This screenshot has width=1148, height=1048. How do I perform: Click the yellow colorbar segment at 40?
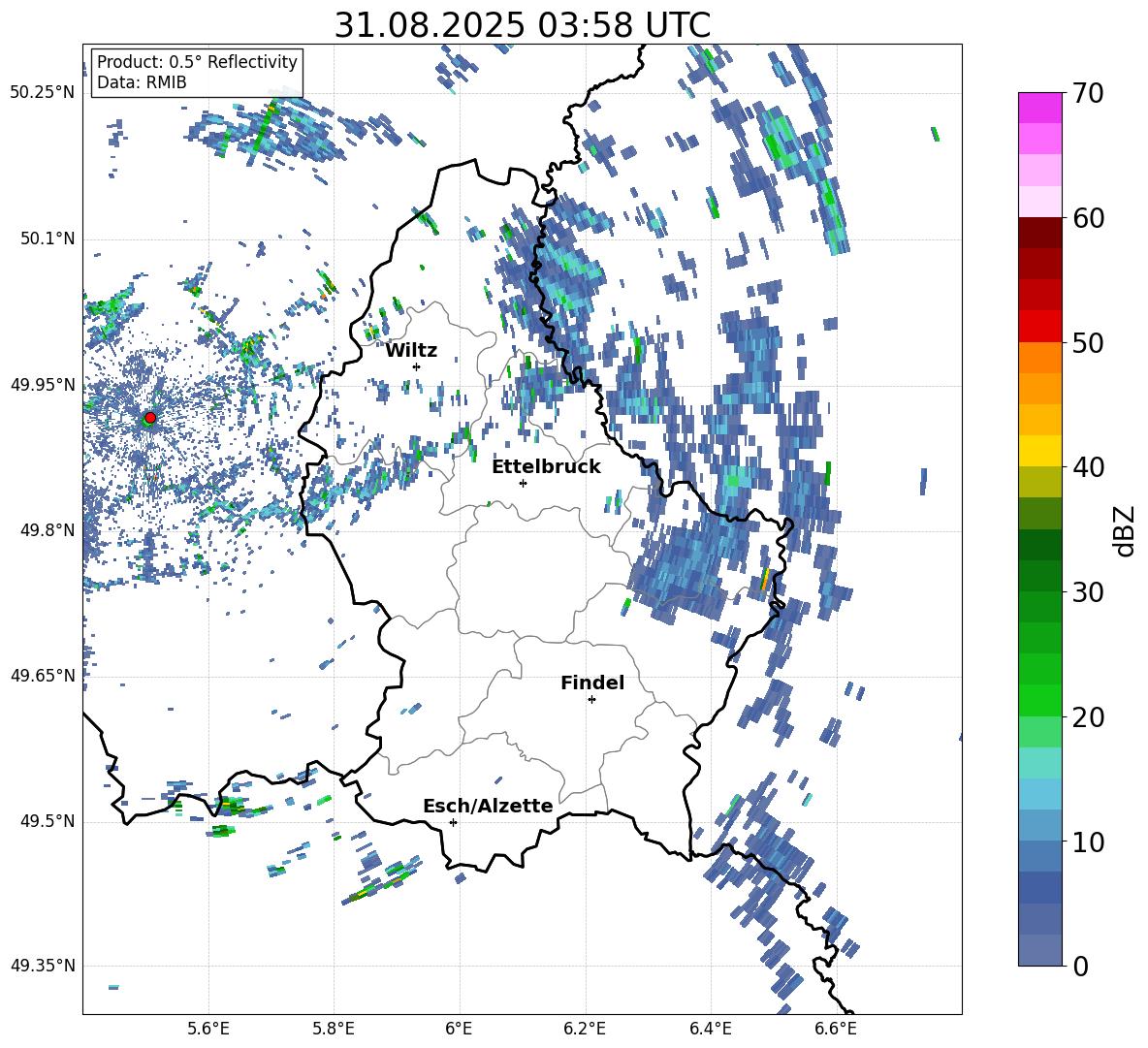pos(1039,451)
